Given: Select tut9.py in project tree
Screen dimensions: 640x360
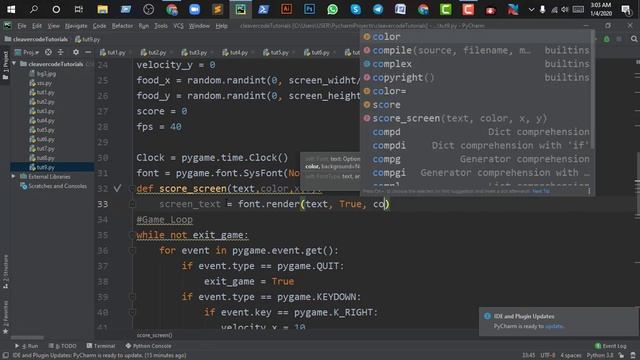Looking at the screenshot, I should point(45,167).
